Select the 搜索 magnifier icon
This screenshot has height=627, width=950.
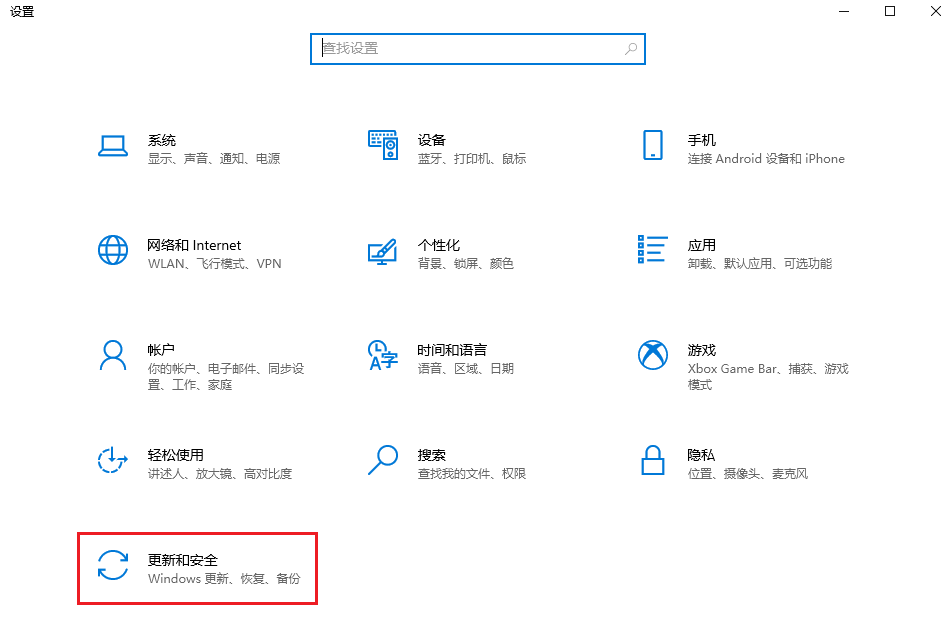[383, 462]
